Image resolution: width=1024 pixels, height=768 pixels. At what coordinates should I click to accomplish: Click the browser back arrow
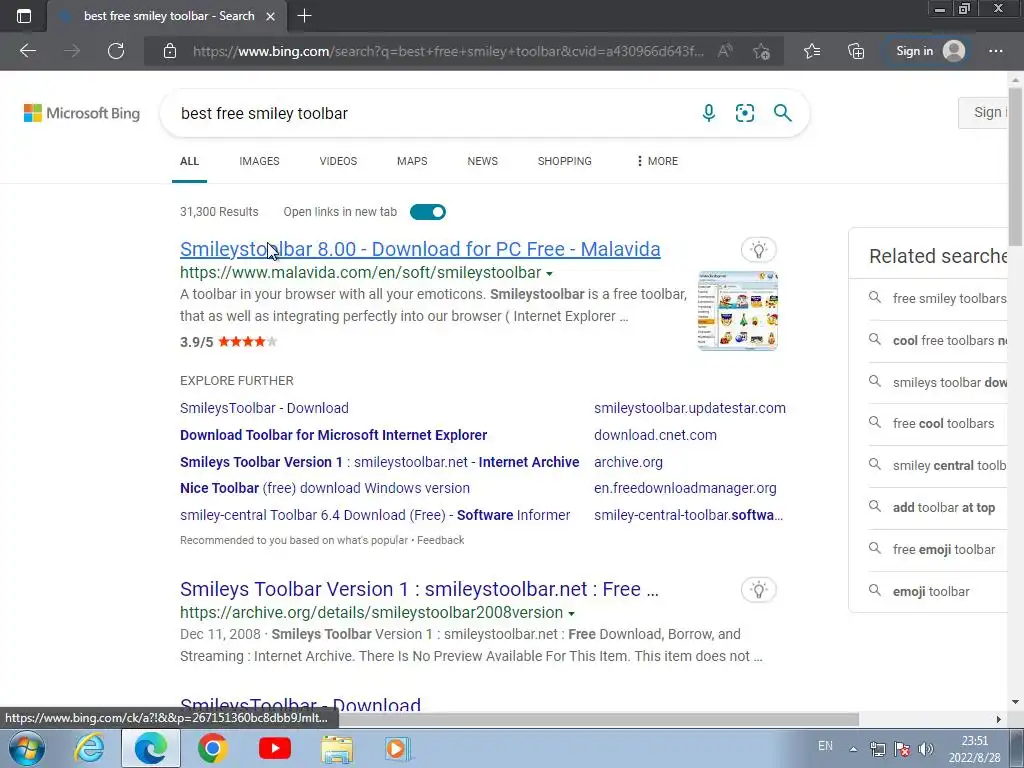(x=28, y=51)
